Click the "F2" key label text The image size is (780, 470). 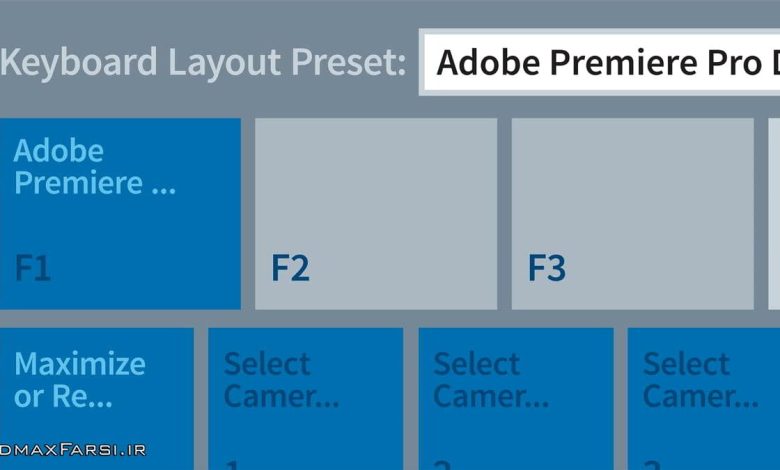pyautogui.click(x=290, y=268)
